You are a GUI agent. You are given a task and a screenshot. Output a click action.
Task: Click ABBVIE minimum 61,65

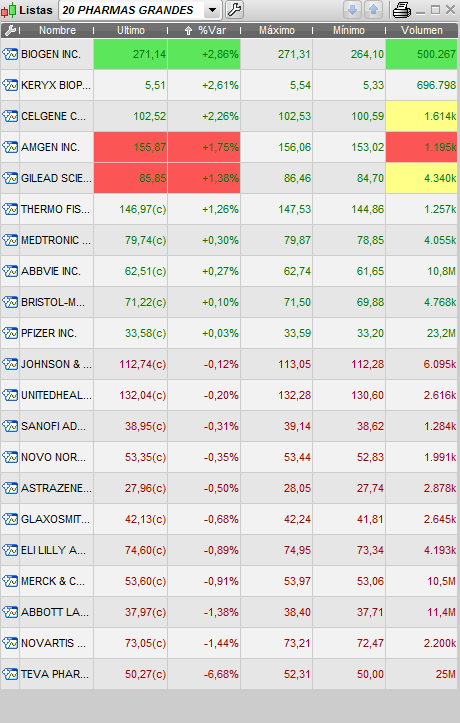click(370, 271)
